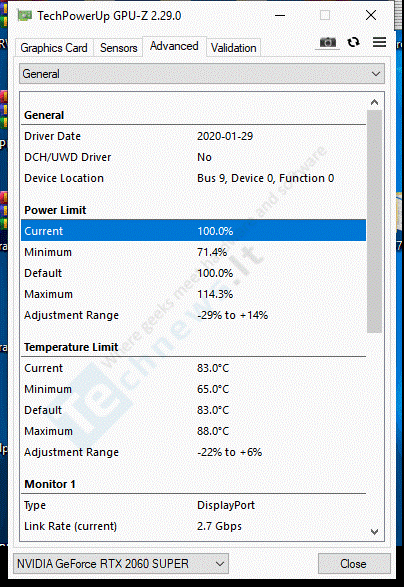Image resolution: width=404 pixels, height=587 pixels.
Task: Click the scrollbar down arrow
Action: [374, 532]
